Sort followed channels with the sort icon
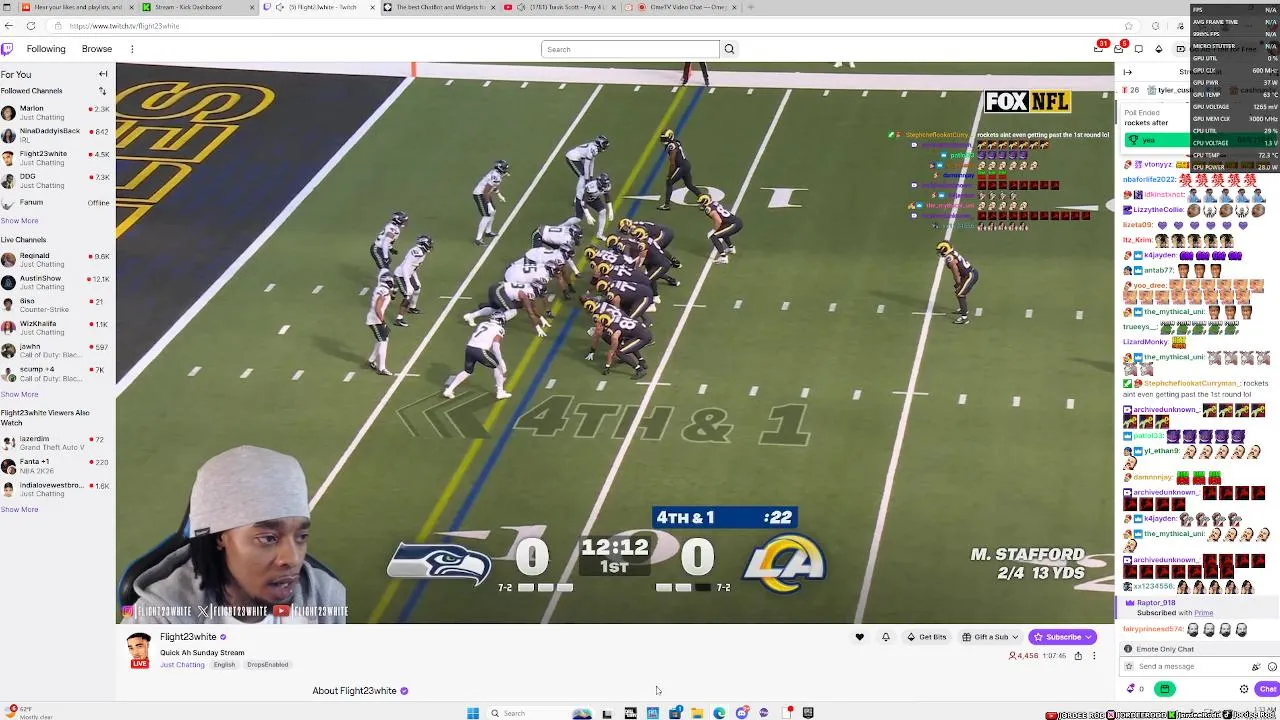Viewport: 1280px width, 720px height. (x=102, y=91)
